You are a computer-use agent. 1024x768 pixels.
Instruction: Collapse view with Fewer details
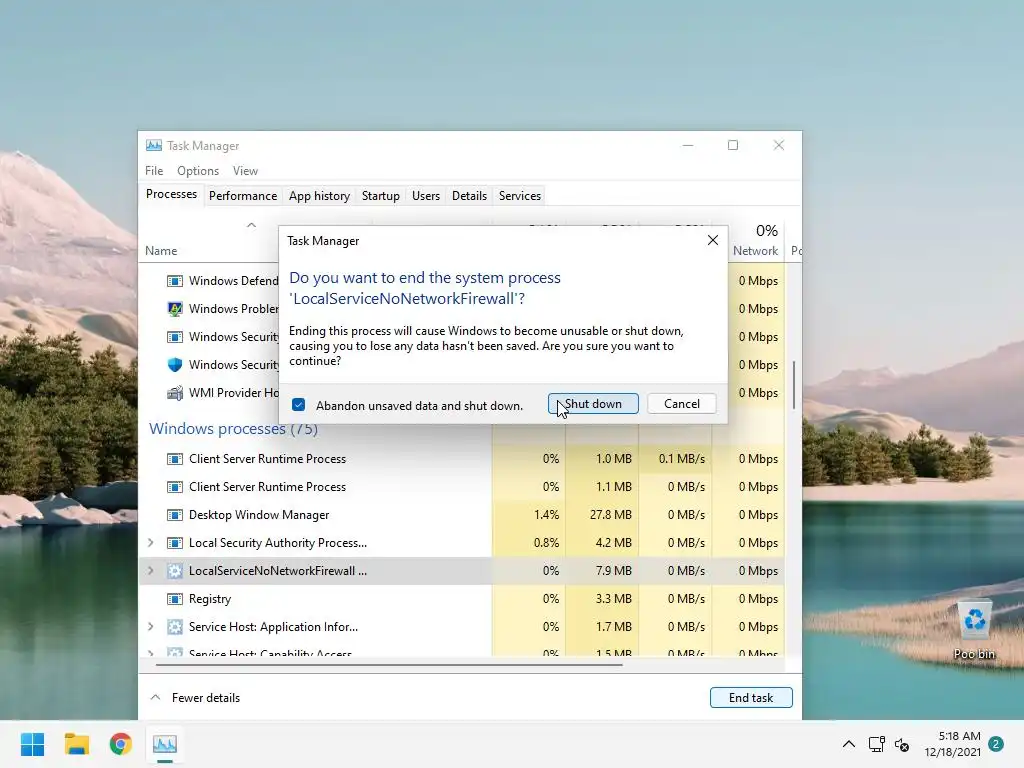[x=195, y=697]
